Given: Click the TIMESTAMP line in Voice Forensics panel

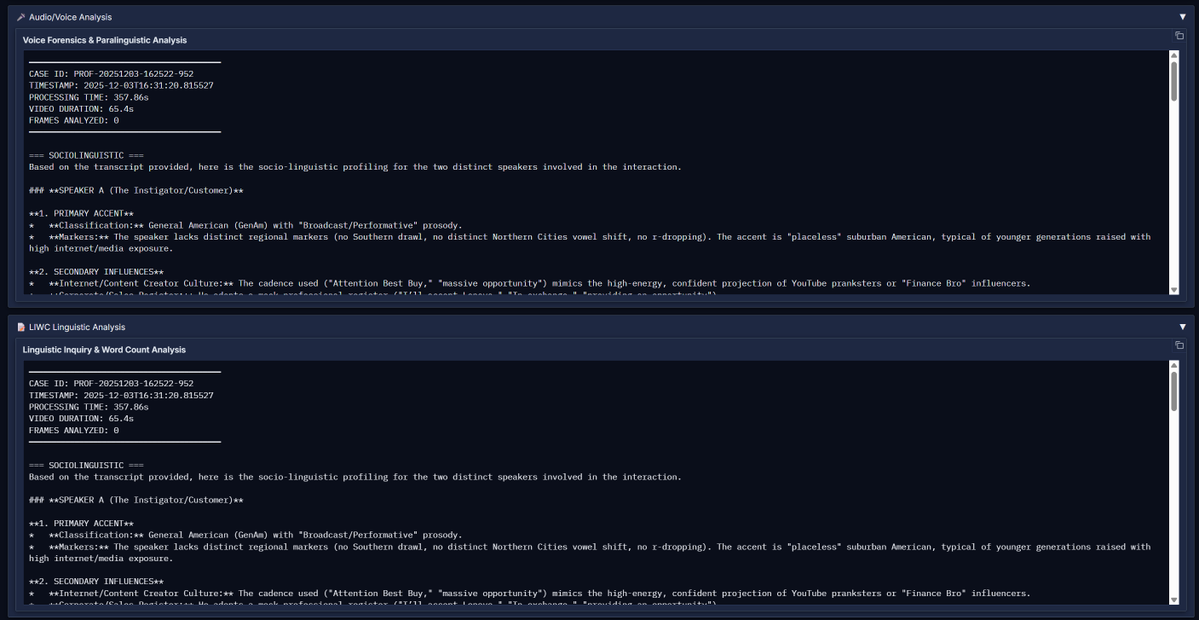Looking at the screenshot, I should (x=121, y=86).
